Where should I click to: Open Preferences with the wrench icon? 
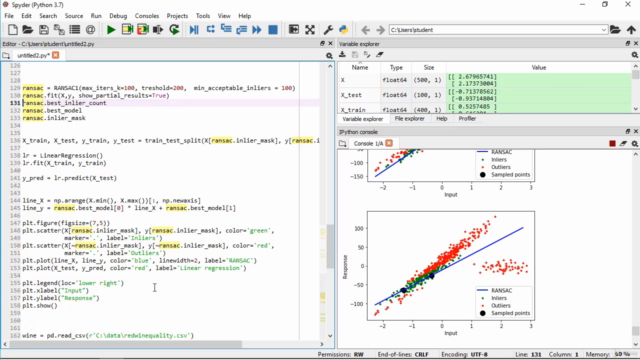[328, 30]
